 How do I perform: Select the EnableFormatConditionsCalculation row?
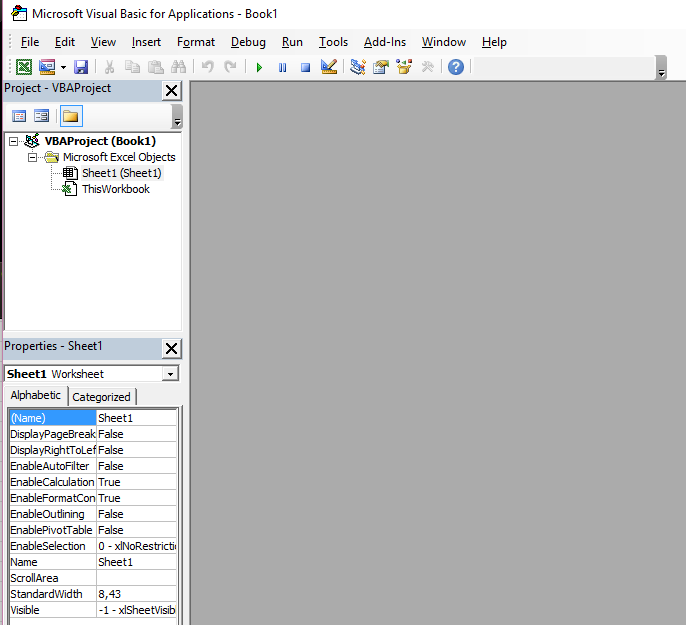pyautogui.click(x=93, y=498)
